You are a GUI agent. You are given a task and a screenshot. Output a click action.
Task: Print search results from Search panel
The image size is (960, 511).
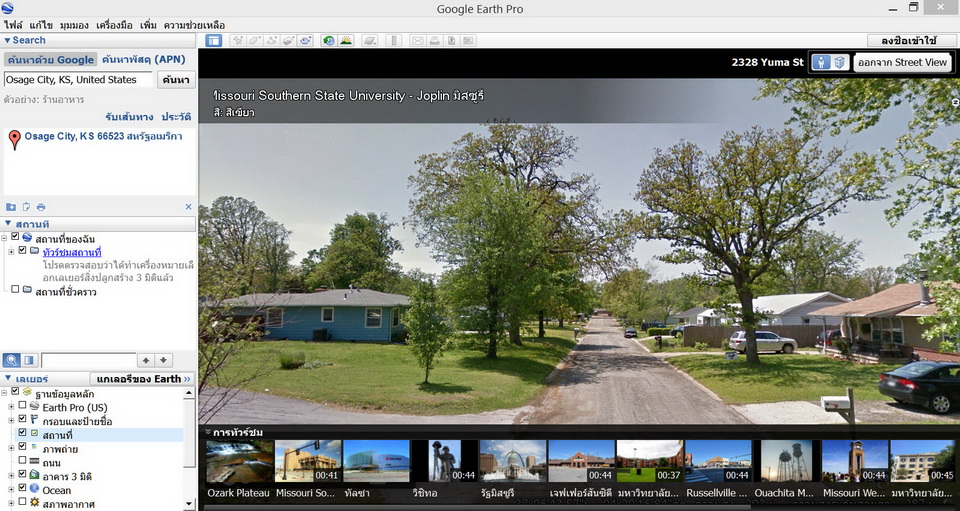coord(41,207)
